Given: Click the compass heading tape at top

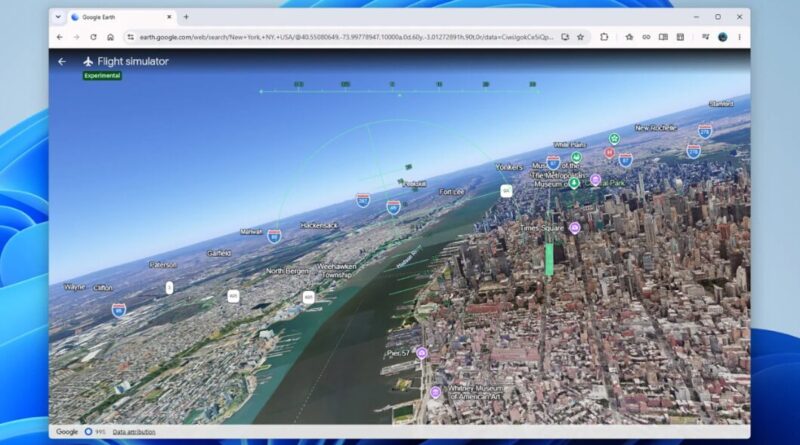Looking at the screenshot, I should pyautogui.click(x=399, y=88).
